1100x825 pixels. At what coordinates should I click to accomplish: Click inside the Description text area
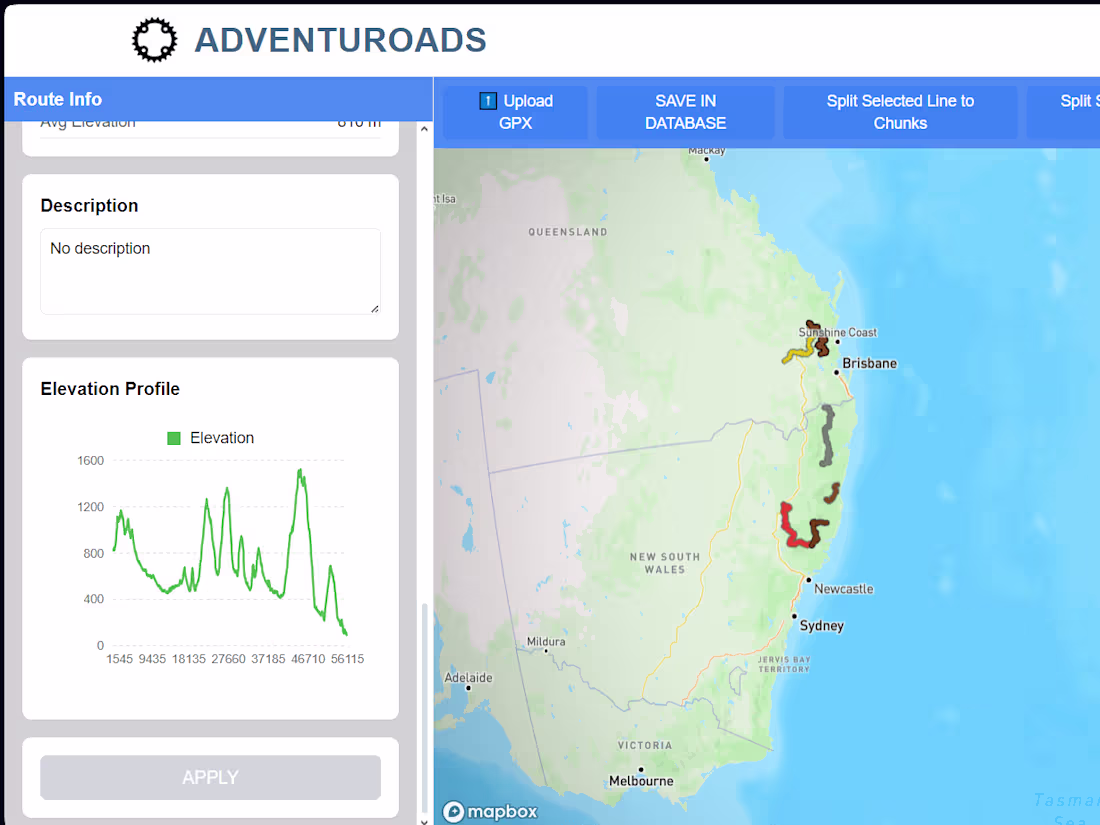coord(210,270)
